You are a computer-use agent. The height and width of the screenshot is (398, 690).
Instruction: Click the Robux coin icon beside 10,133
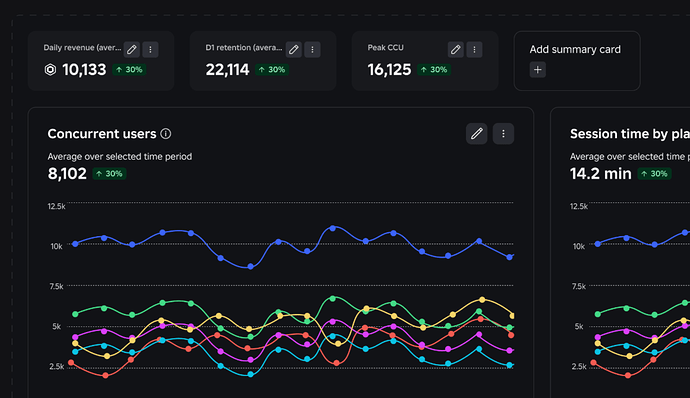pyautogui.click(x=51, y=70)
